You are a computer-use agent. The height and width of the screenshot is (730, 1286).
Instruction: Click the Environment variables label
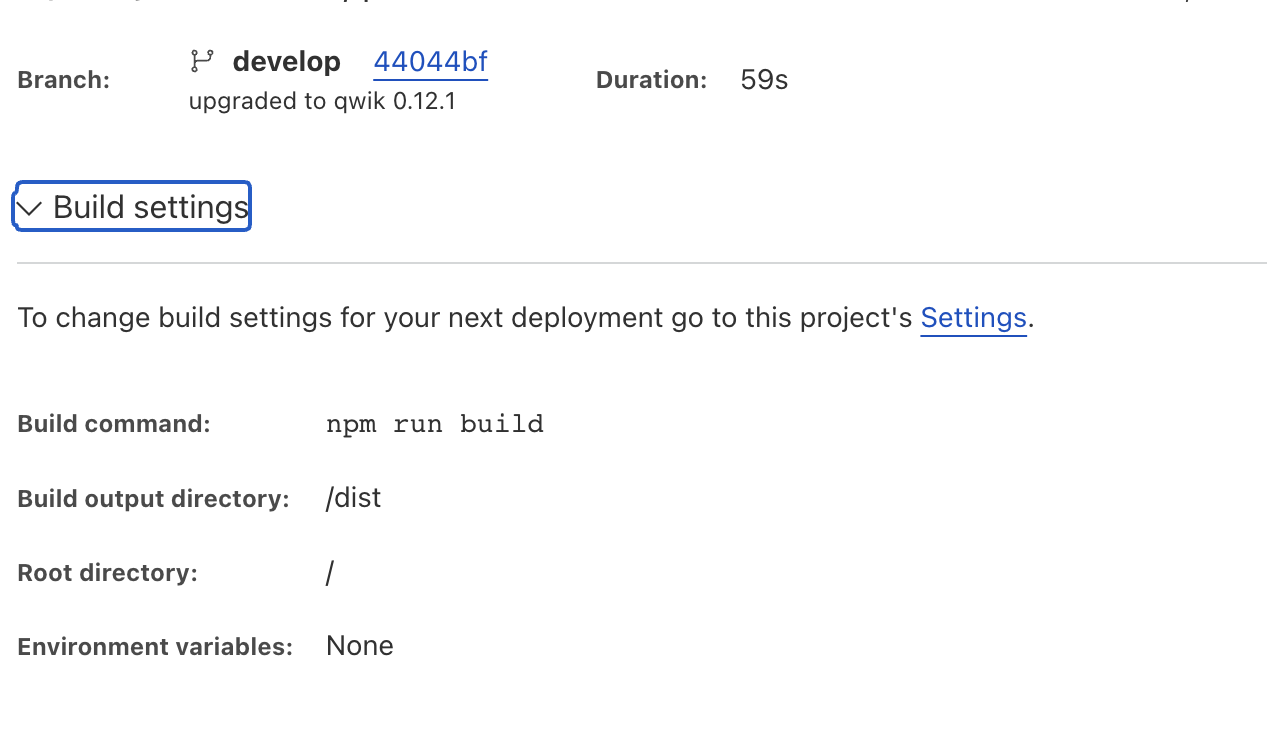(155, 647)
